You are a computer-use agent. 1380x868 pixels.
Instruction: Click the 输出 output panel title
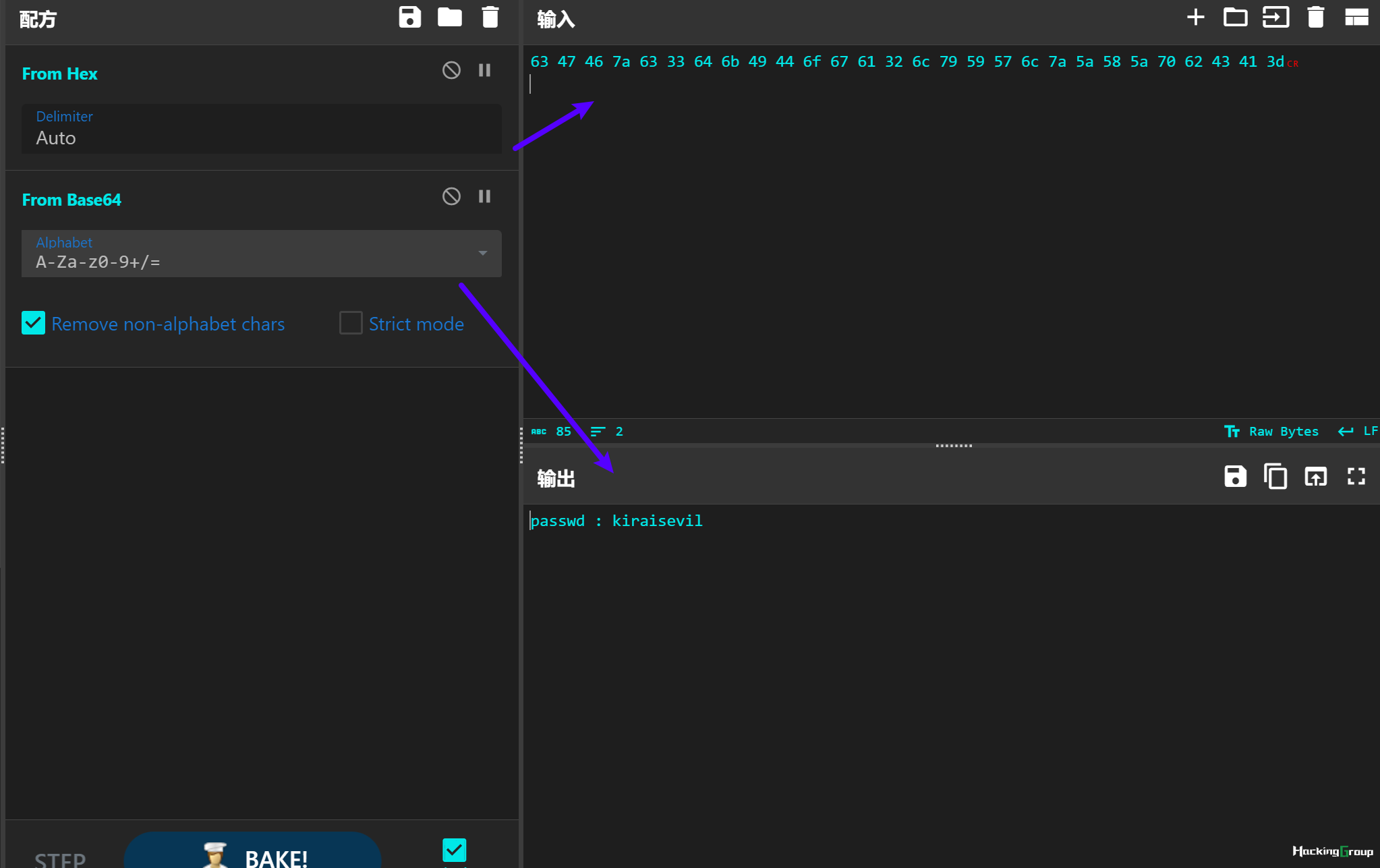pos(556,479)
